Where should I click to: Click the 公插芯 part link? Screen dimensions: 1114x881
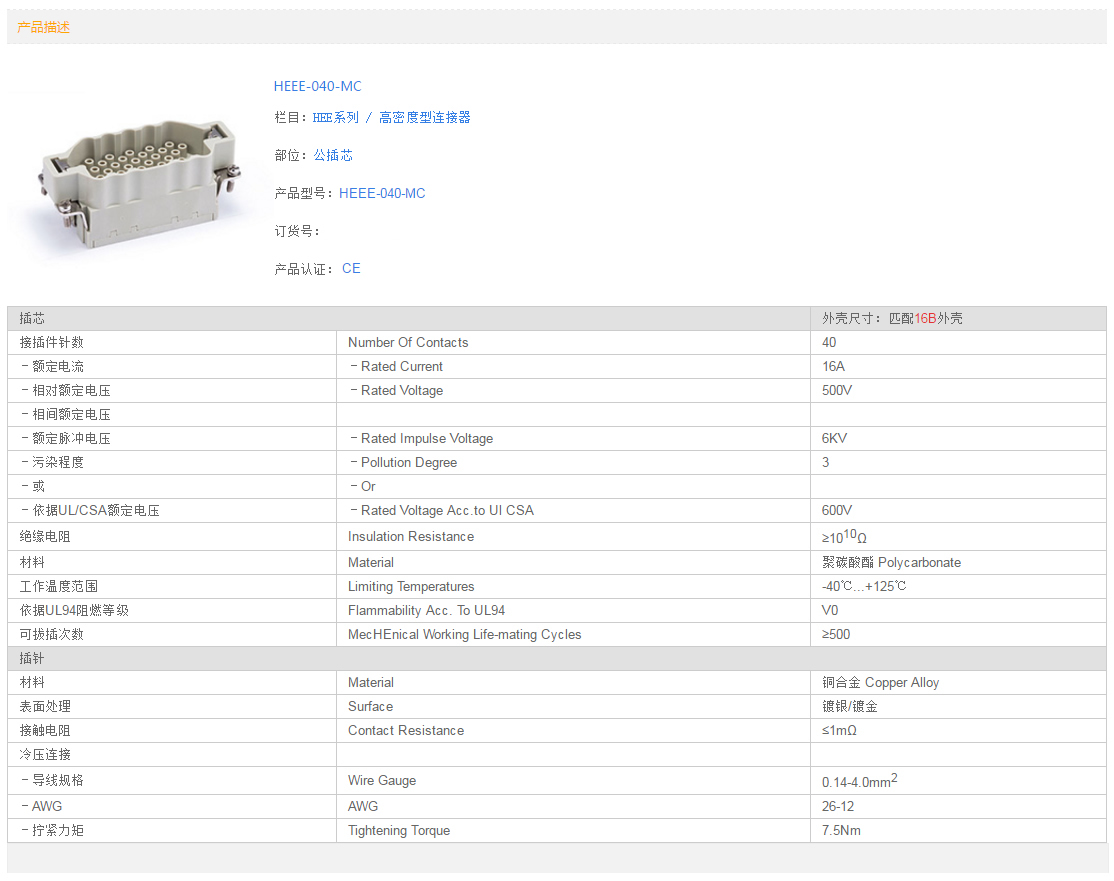click(332, 156)
